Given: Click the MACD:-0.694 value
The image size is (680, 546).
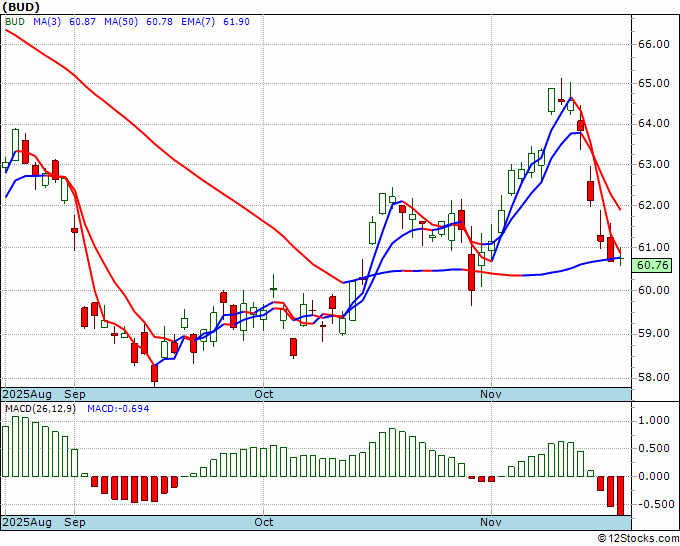Looking at the screenshot, I should (x=118, y=409).
